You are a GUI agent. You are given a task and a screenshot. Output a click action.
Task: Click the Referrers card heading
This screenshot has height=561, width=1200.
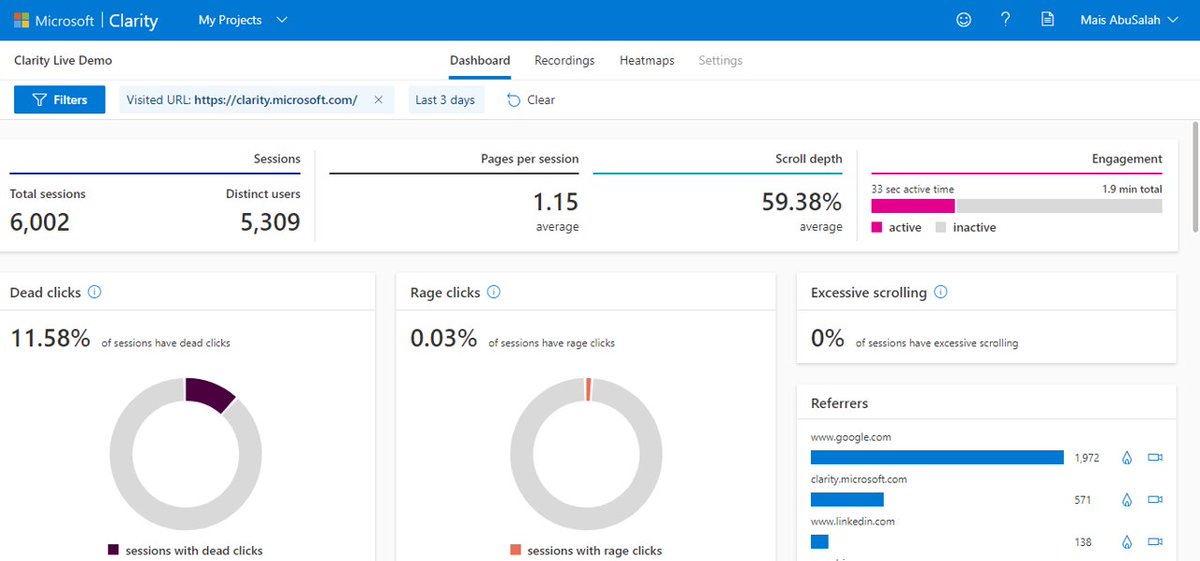840,403
